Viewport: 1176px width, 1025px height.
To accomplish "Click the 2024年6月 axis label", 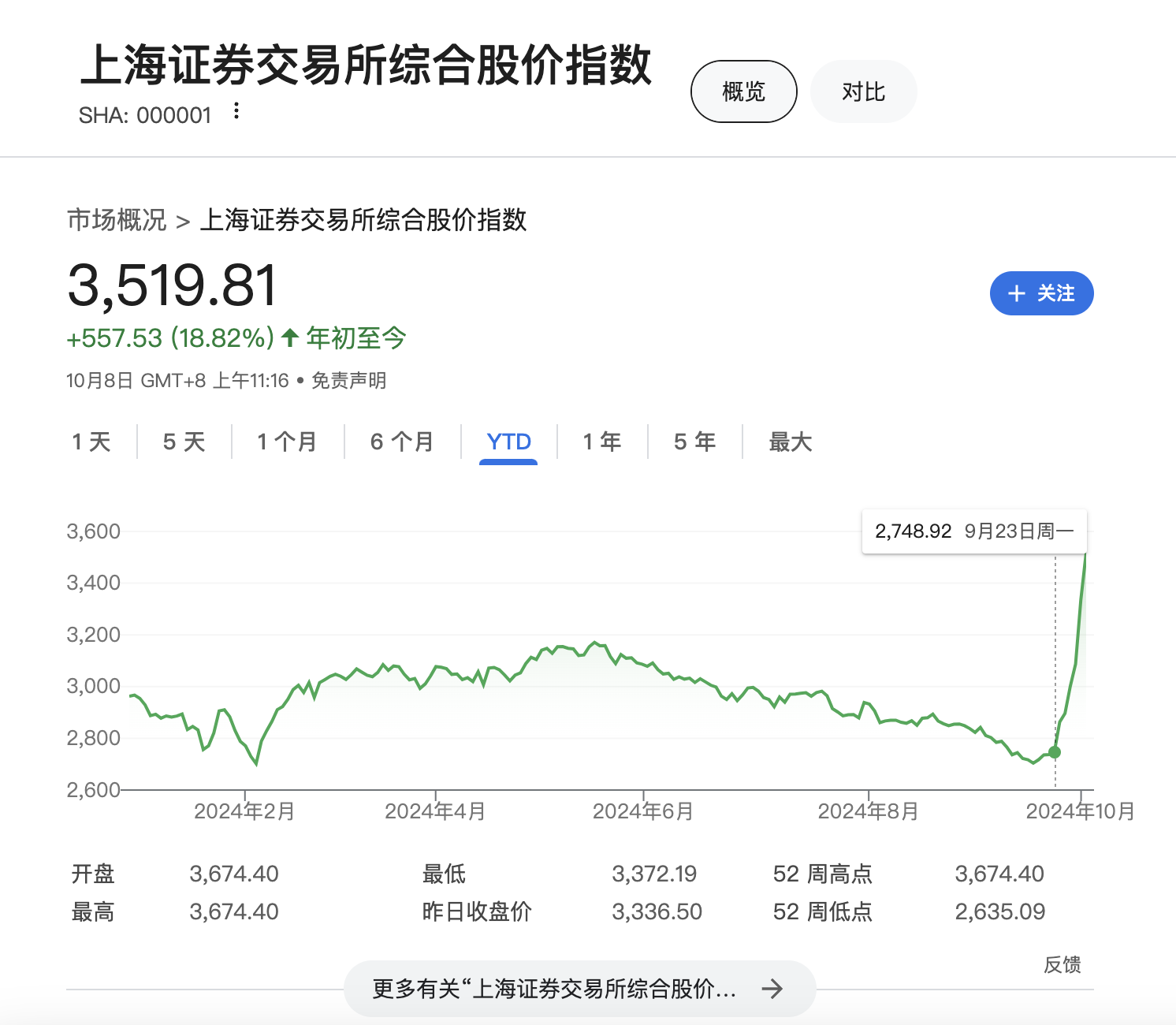I will pos(642,811).
